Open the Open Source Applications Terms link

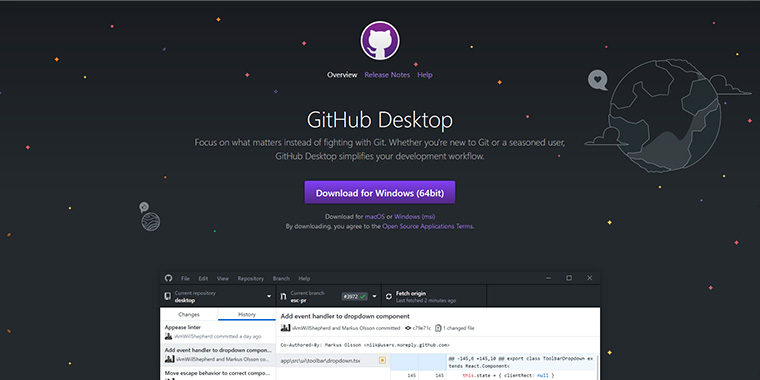pos(428,226)
